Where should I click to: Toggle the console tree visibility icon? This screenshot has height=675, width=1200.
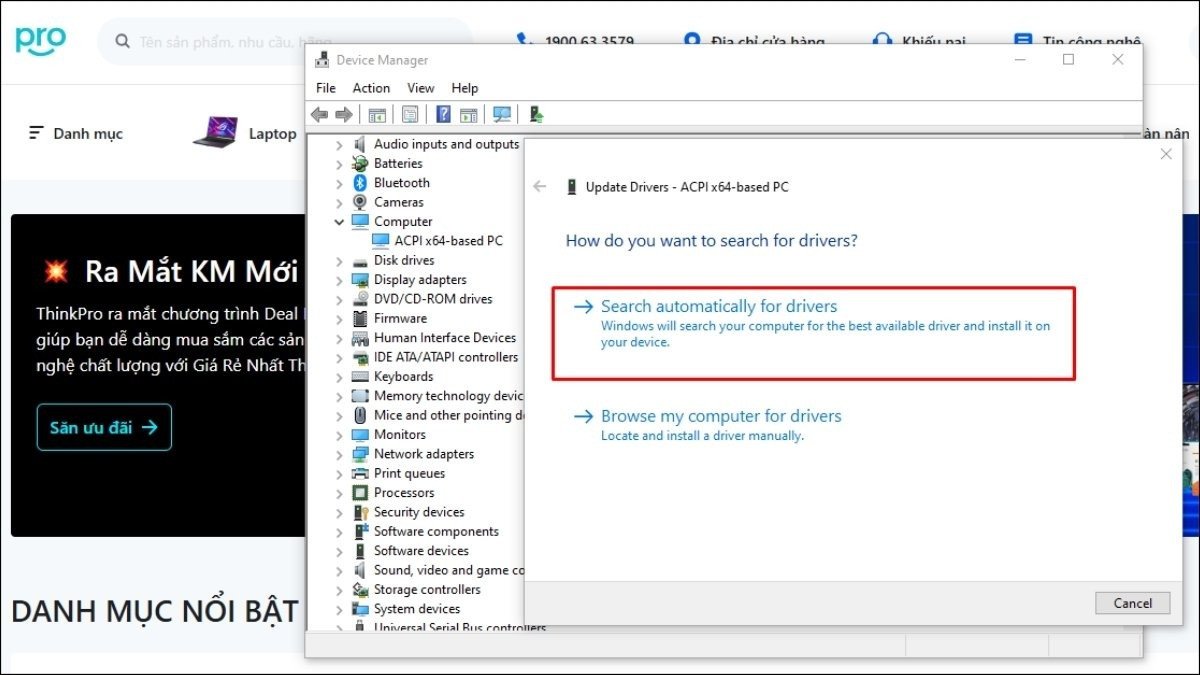pos(377,113)
